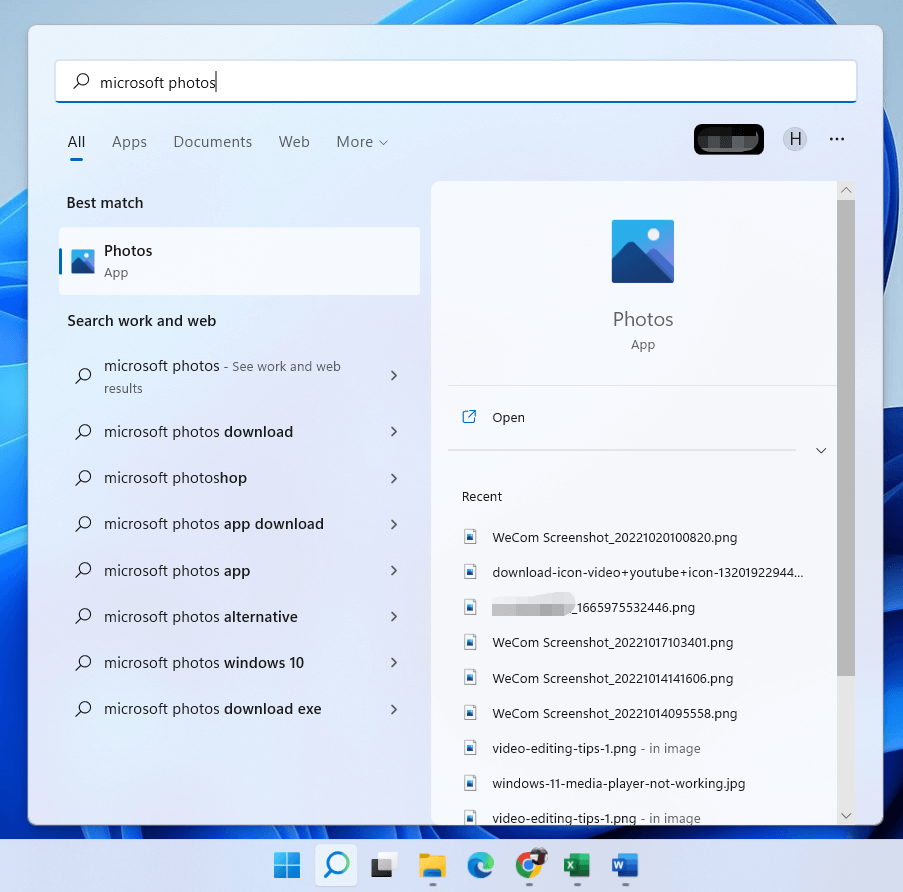This screenshot has height=892, width=903.
Task: Open recent file download-icon-video+youtube+icon
Action: (647, 572)
